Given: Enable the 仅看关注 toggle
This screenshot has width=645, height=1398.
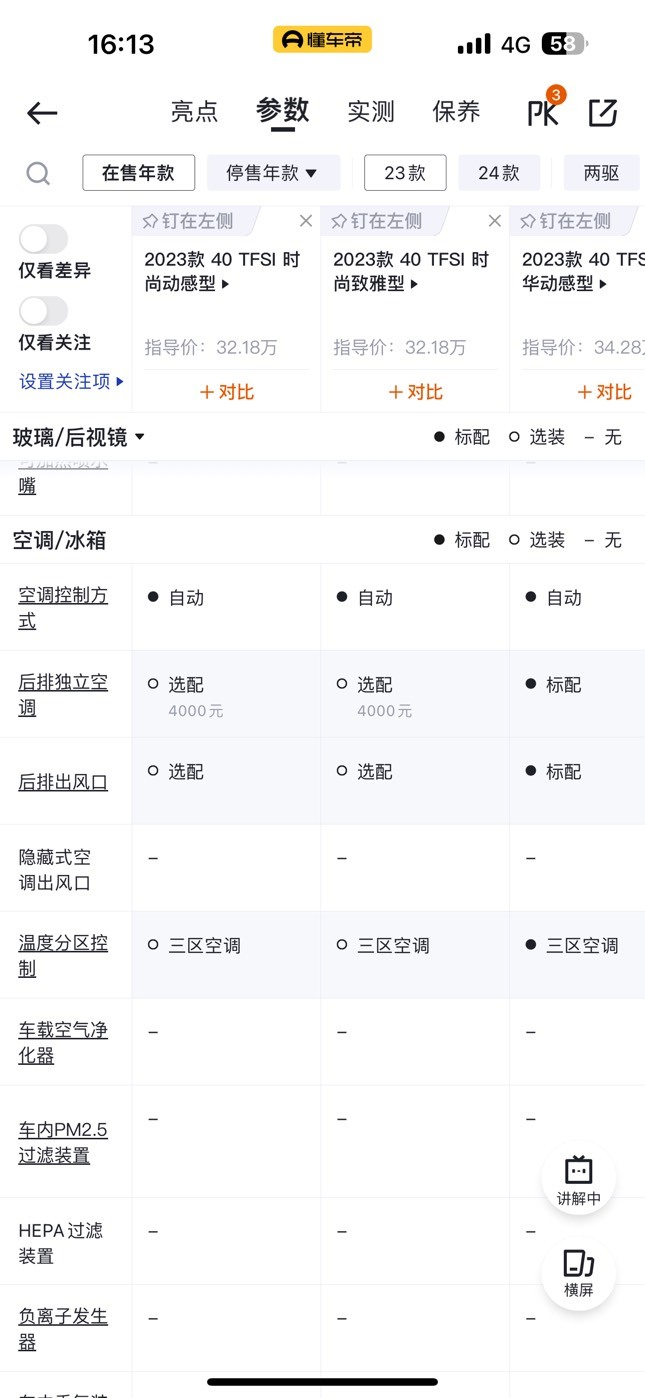Looking at the screenshot, I should [x=43, y=311].
